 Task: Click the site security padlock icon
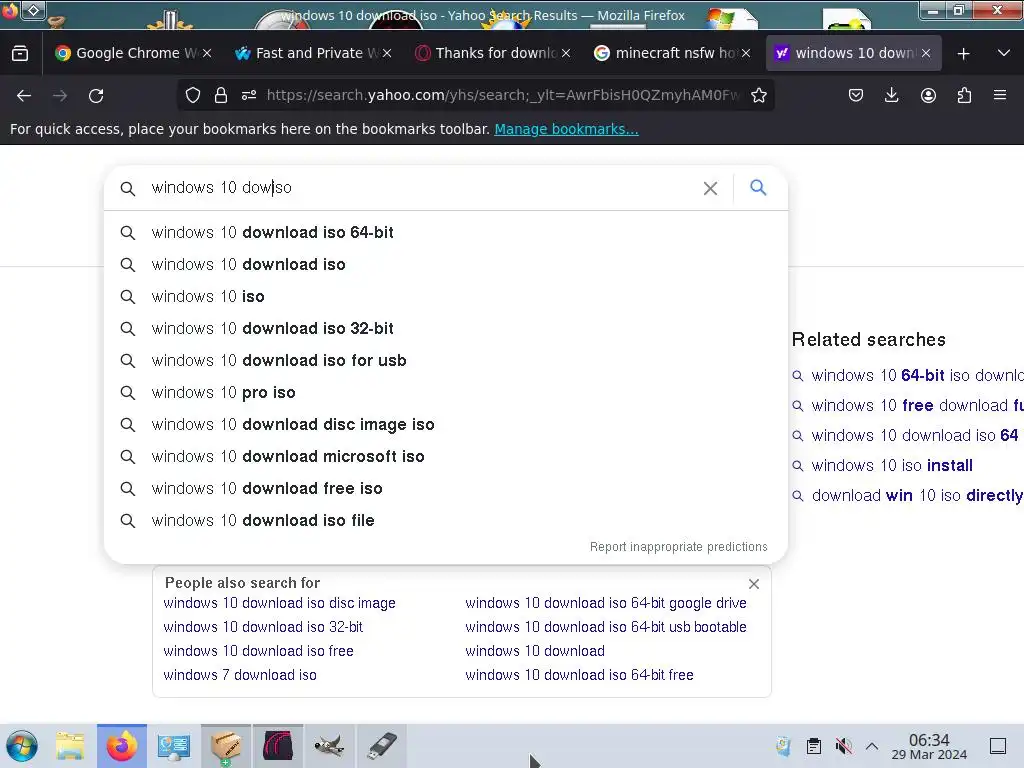click(221, 95)
